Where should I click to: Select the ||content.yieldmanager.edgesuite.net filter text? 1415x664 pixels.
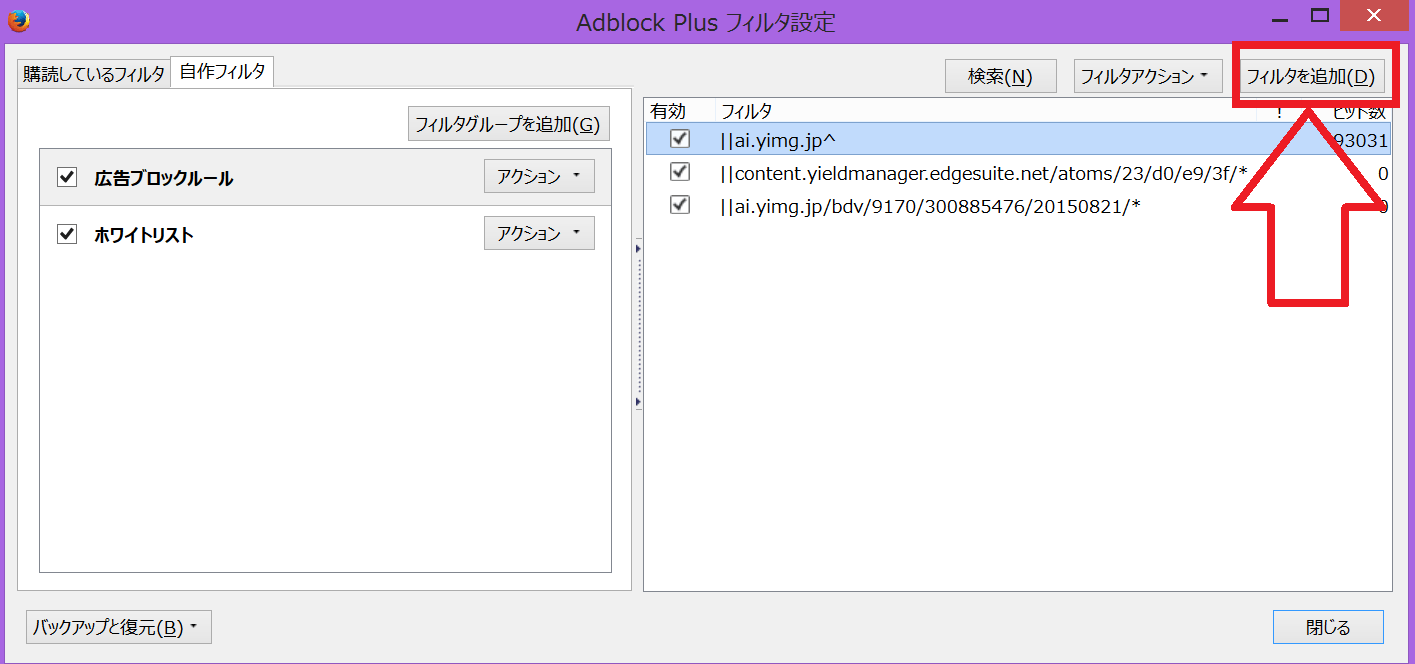[984, 173]
